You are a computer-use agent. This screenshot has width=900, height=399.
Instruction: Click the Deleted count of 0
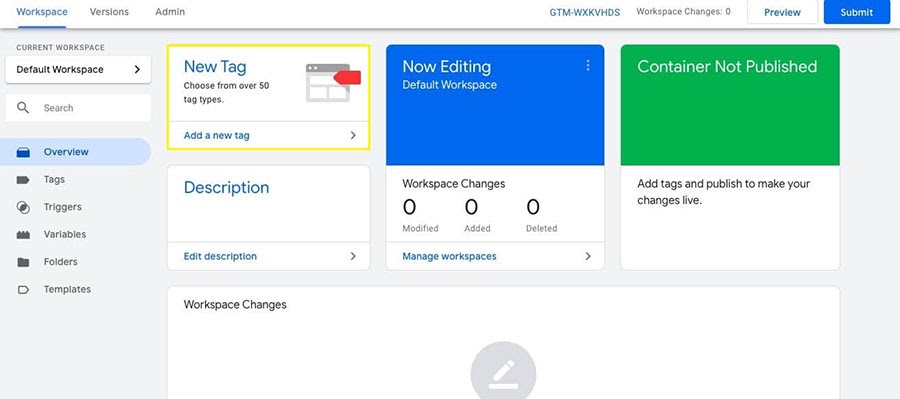(533, 207)
